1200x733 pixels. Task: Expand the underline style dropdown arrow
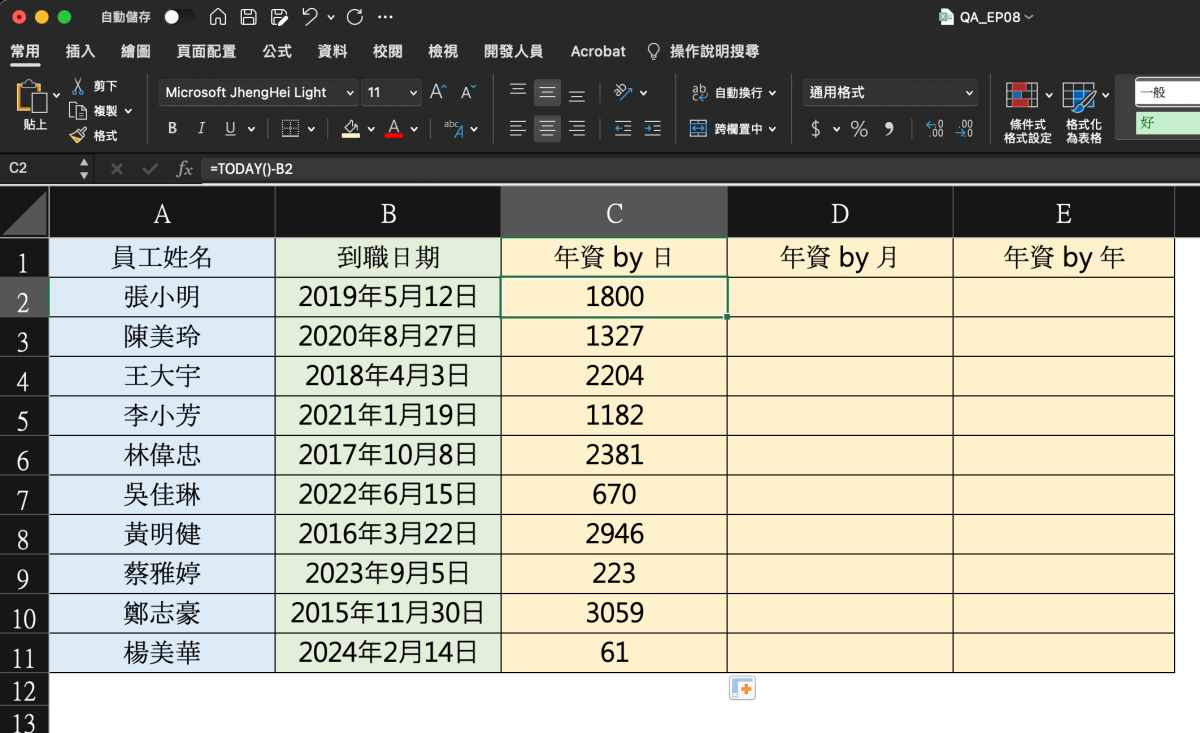pyautogui.click(x=251, y=129)
